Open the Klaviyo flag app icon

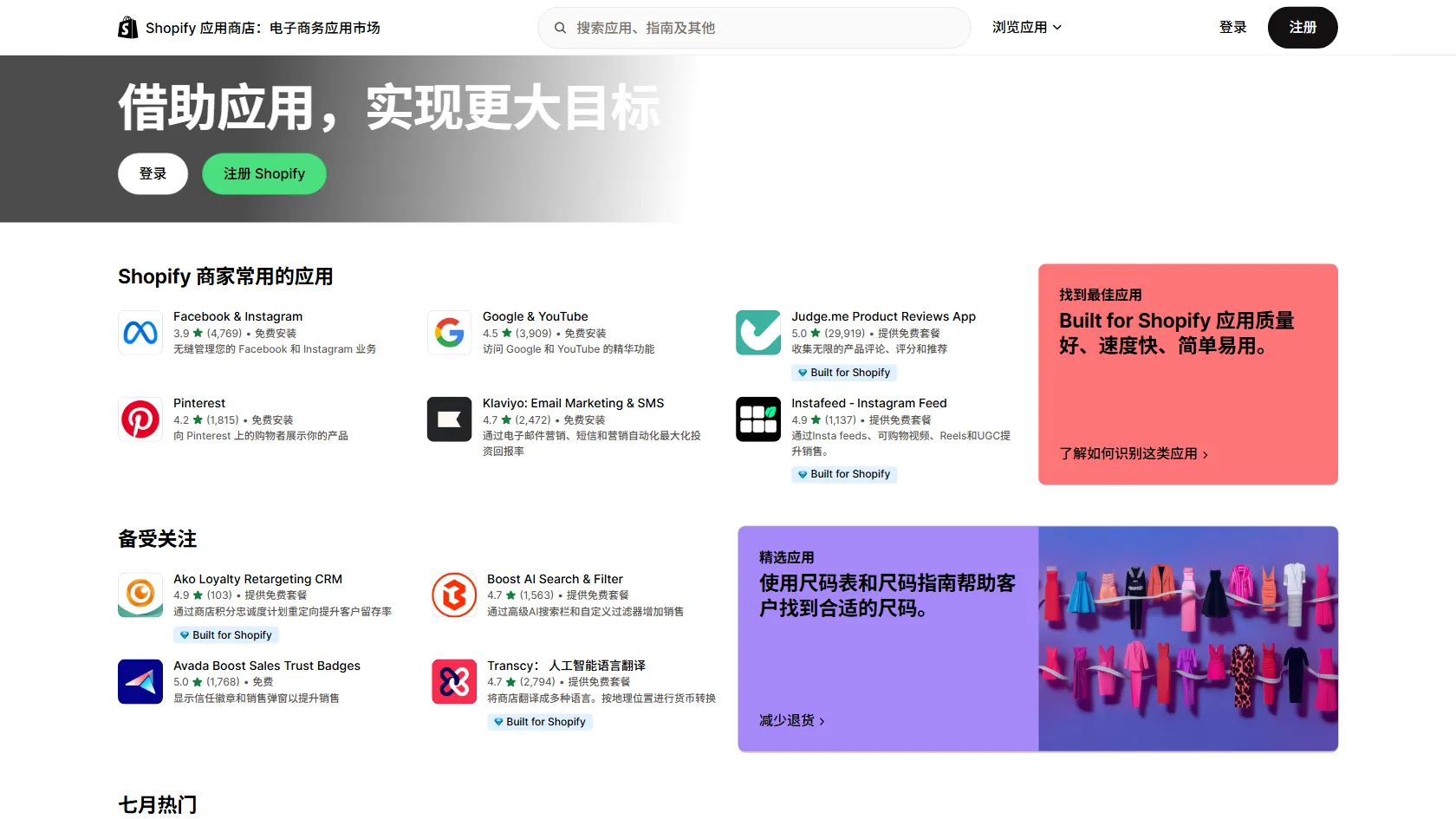coord(450,419)
